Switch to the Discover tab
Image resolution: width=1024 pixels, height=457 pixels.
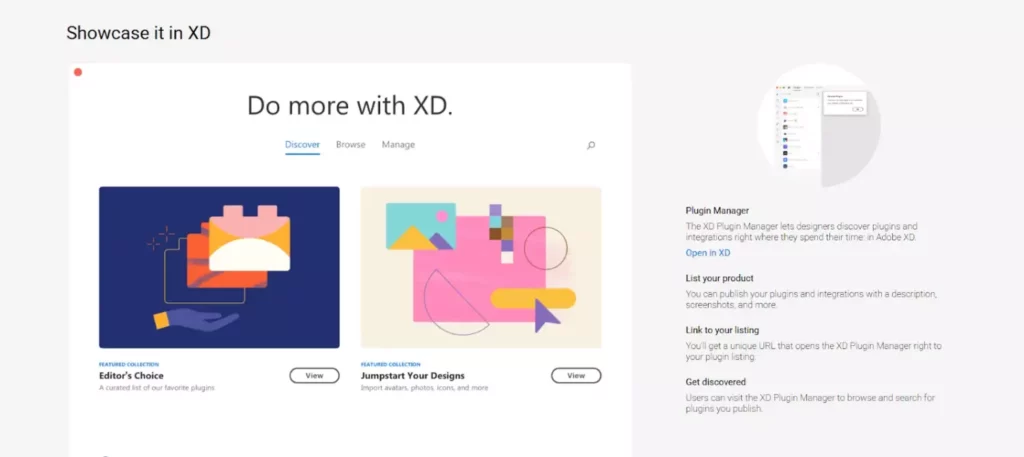302,145
